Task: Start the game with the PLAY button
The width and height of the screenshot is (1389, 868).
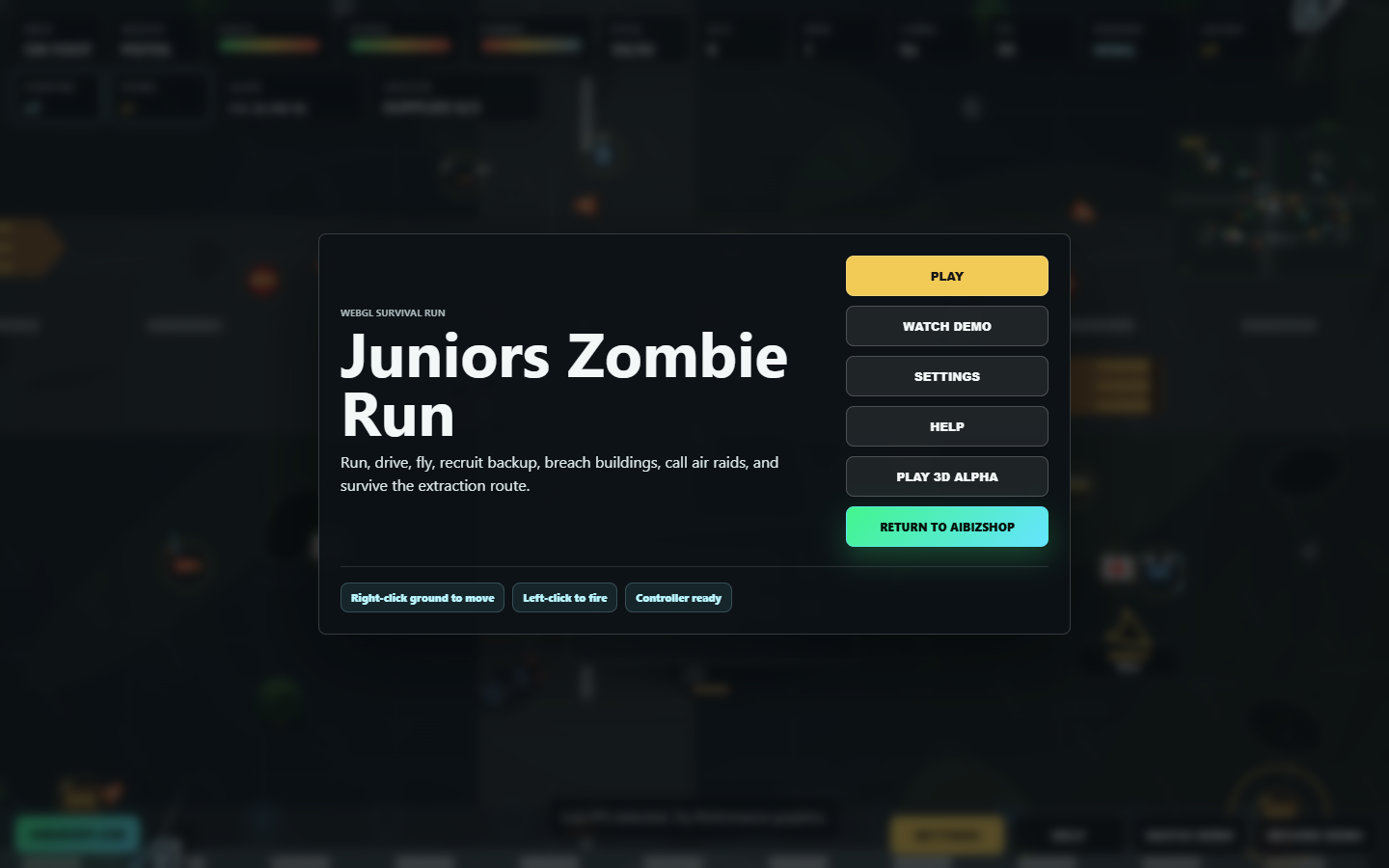Action: (x=946, y=276)
